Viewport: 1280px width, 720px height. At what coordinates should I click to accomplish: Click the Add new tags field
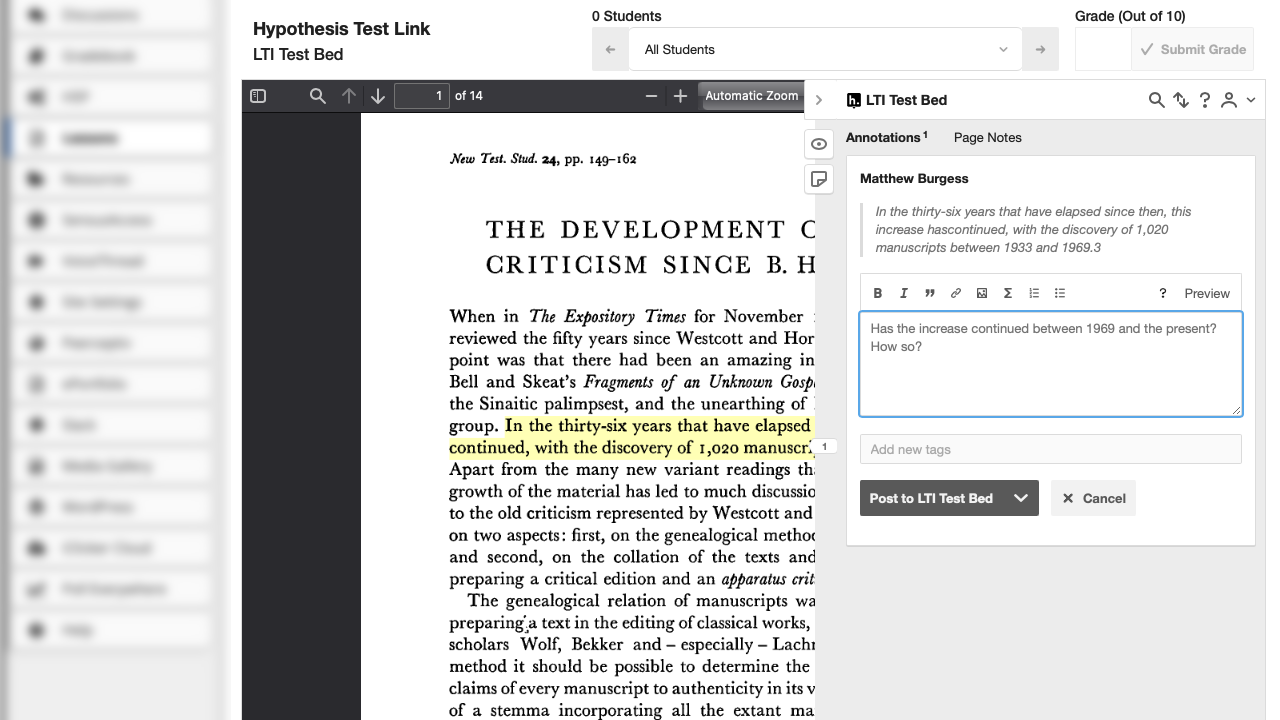pos(1050,449)
